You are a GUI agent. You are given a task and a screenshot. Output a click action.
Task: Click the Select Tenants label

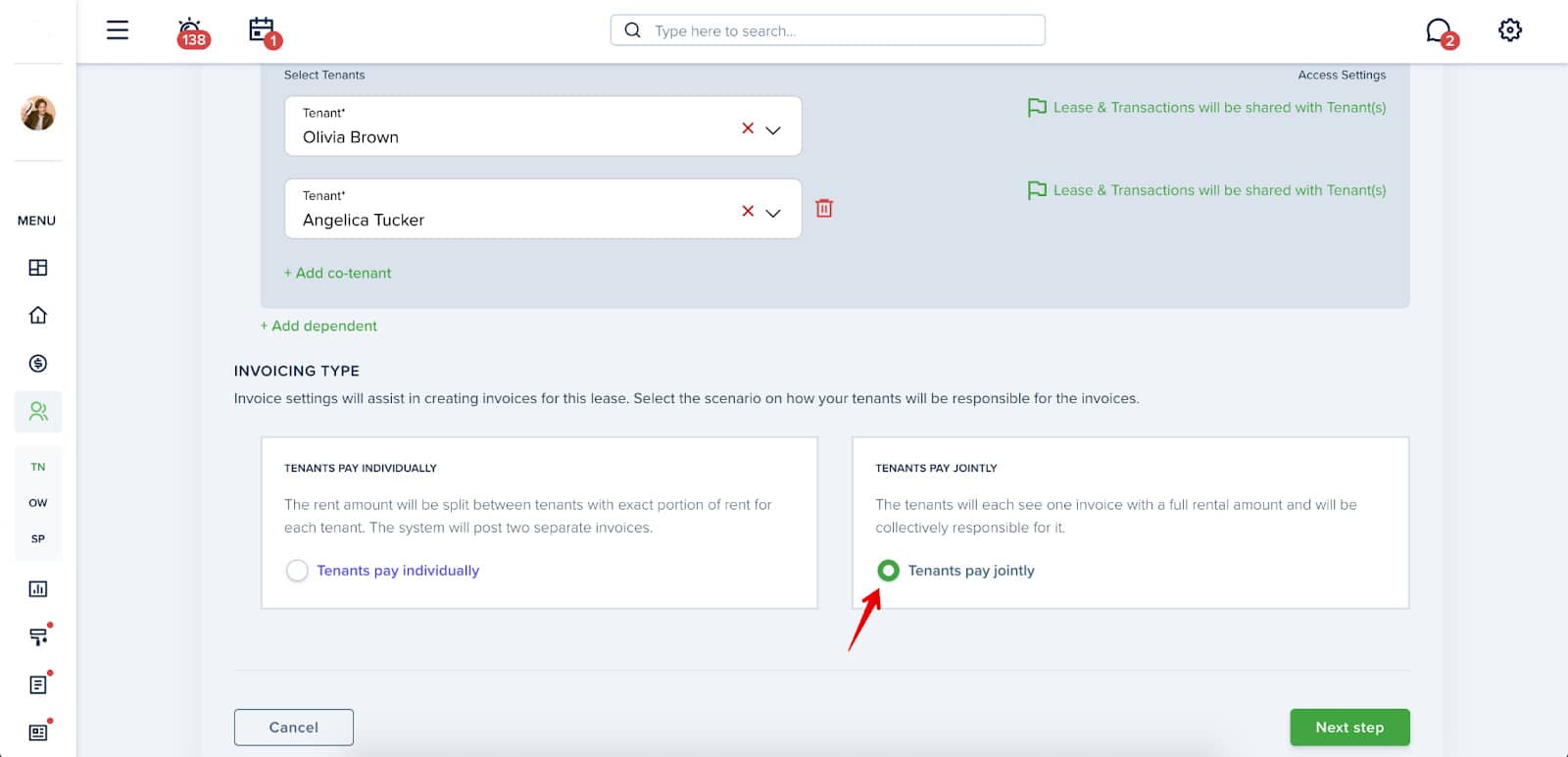pos(324,75)
